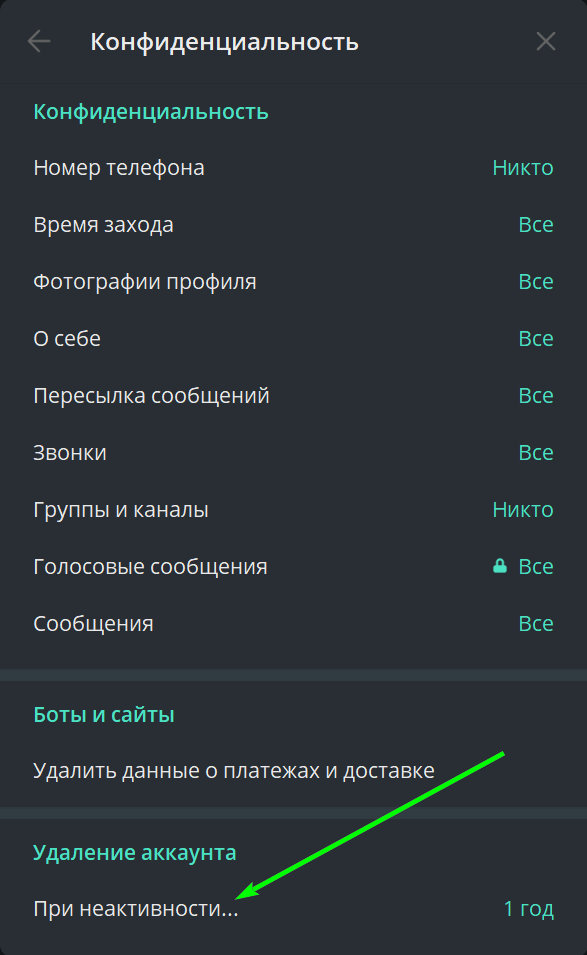Select the О себе row
Image resolution: width=587 pixels, height=955 pixels.
294,339
